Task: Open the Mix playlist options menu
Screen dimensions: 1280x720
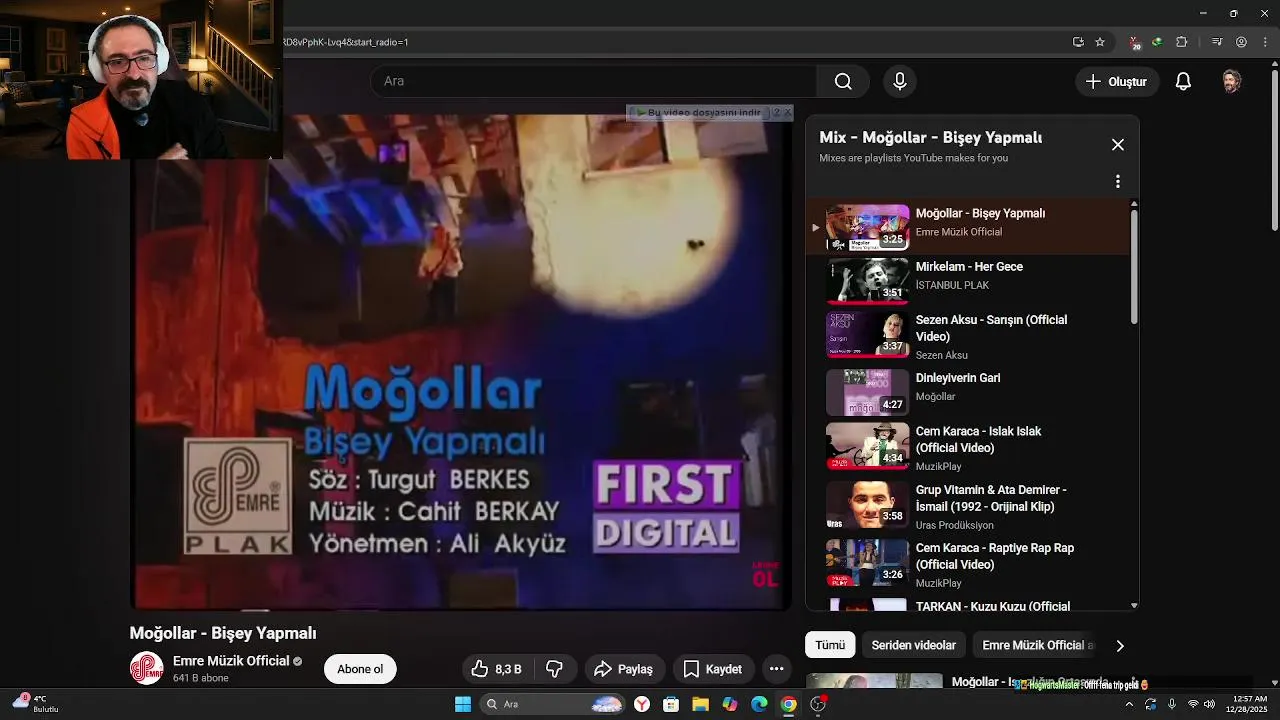Action: tap(1117, 182)
